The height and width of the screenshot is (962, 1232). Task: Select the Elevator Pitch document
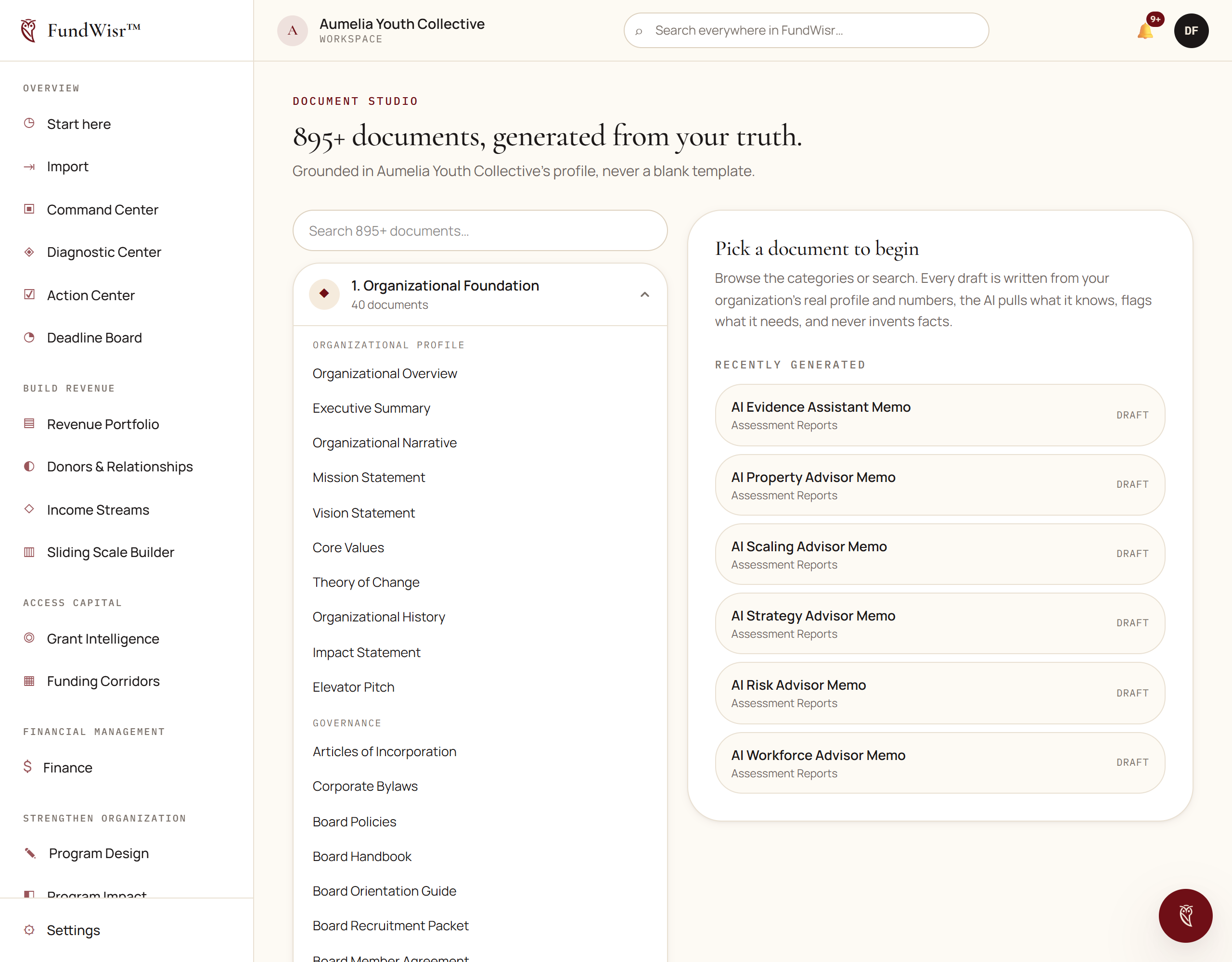(x=354, y=687)
